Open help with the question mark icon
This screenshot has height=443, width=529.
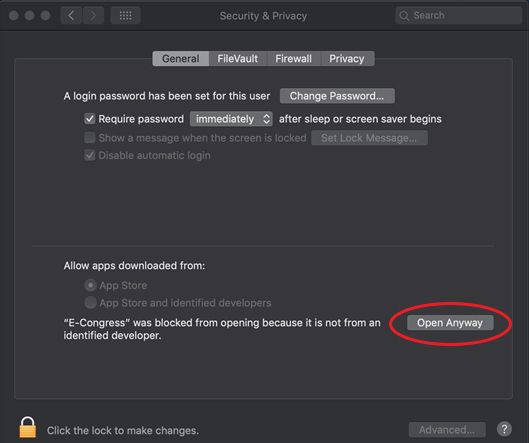point(504,429)
